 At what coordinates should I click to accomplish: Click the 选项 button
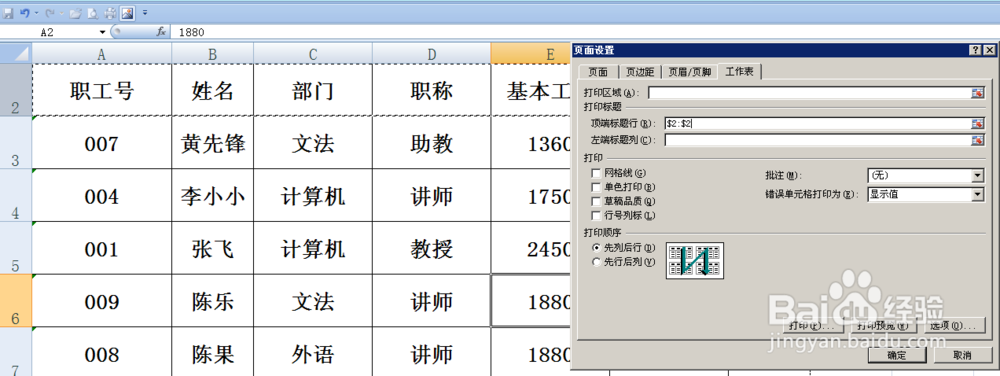click(955, 326)
